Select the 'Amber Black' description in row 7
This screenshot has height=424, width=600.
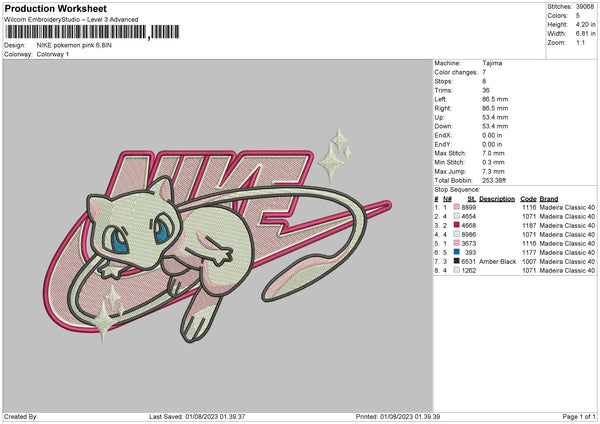(497, 261)
